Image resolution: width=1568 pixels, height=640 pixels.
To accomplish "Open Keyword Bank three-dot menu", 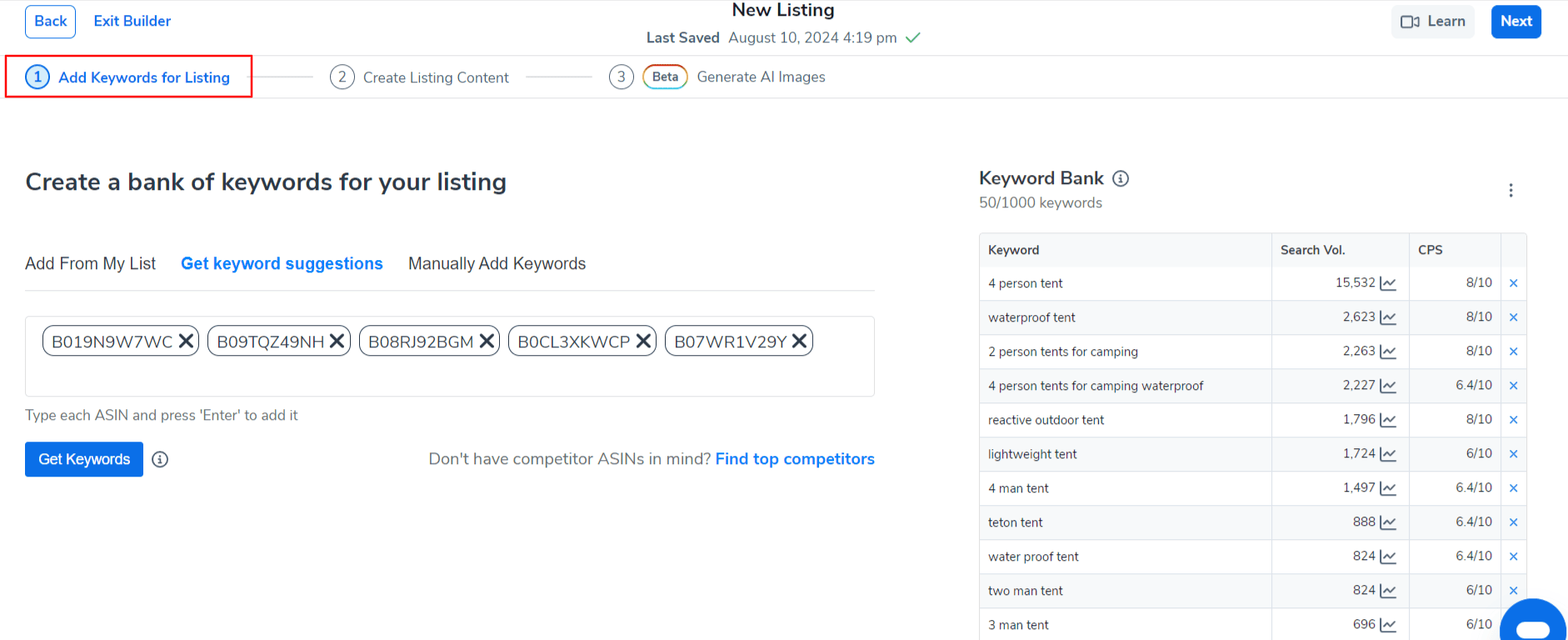I will coord(1511,191).
